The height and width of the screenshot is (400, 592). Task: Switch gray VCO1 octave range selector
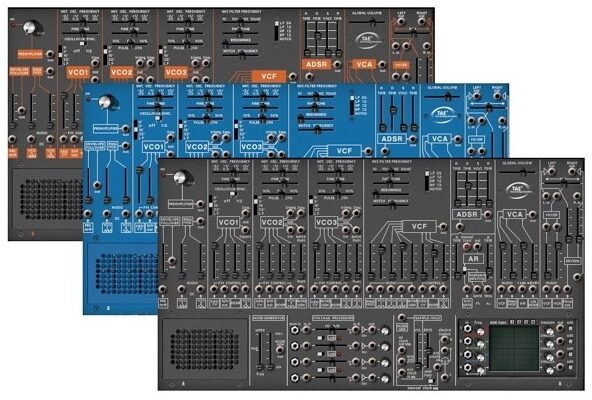[x=211, y=204]
